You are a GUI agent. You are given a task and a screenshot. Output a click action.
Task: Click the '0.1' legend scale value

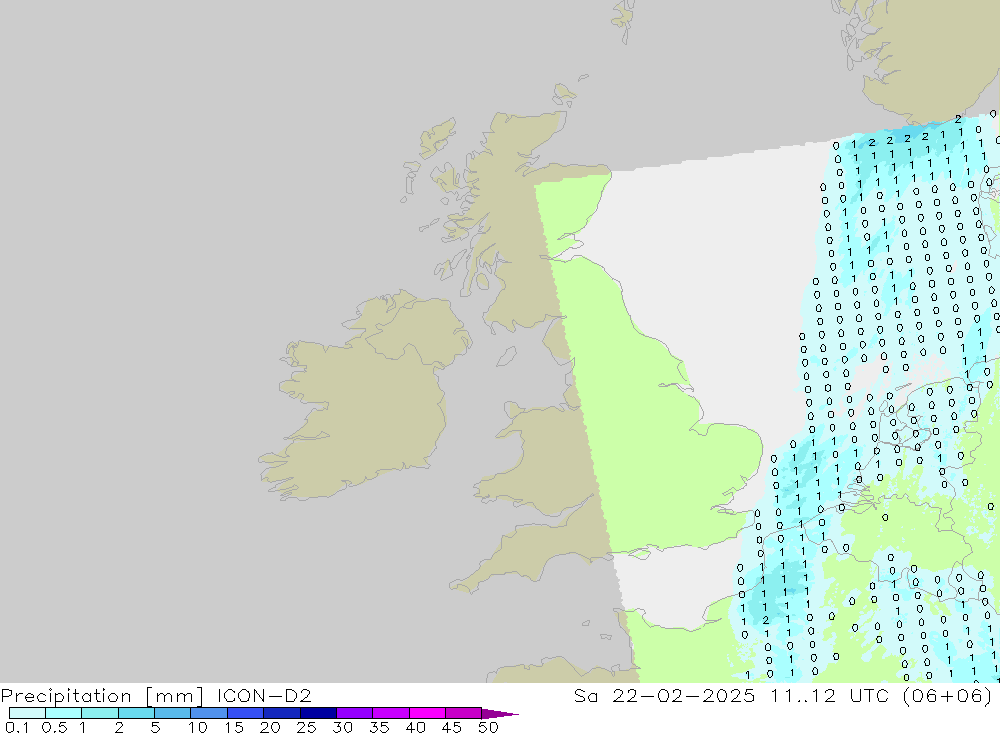(x=17, y=727)
